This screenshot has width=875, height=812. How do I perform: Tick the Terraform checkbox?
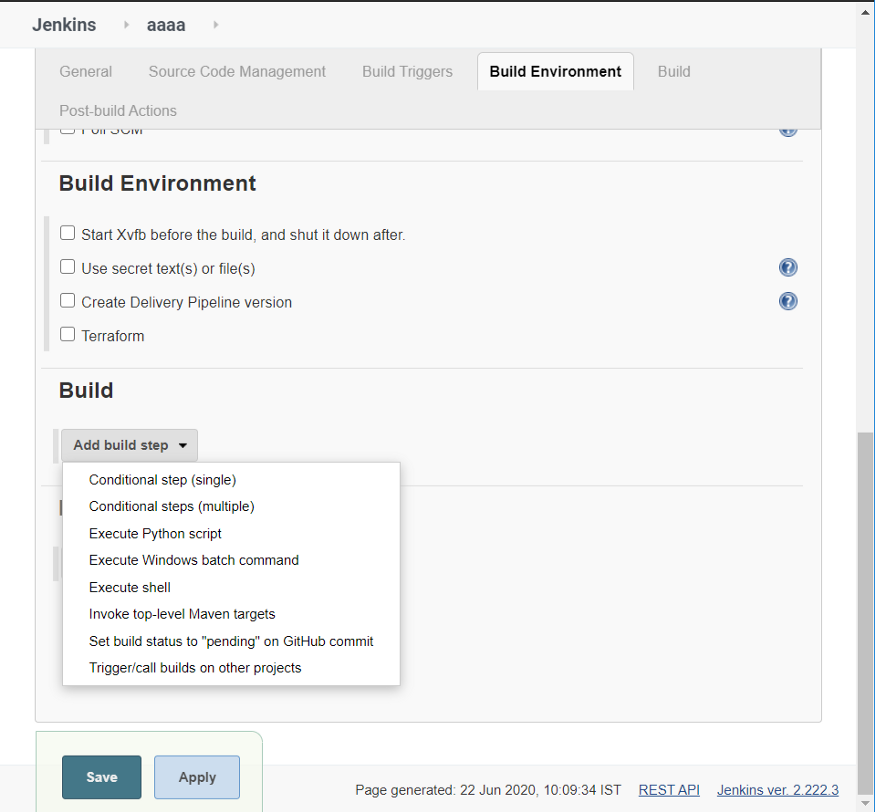point(68,334)
